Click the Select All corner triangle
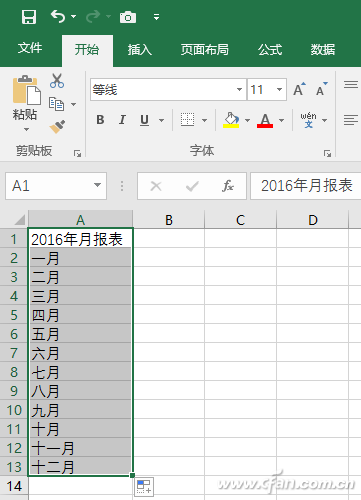Viewport: 361px width, 500px height. click(19, 220)
